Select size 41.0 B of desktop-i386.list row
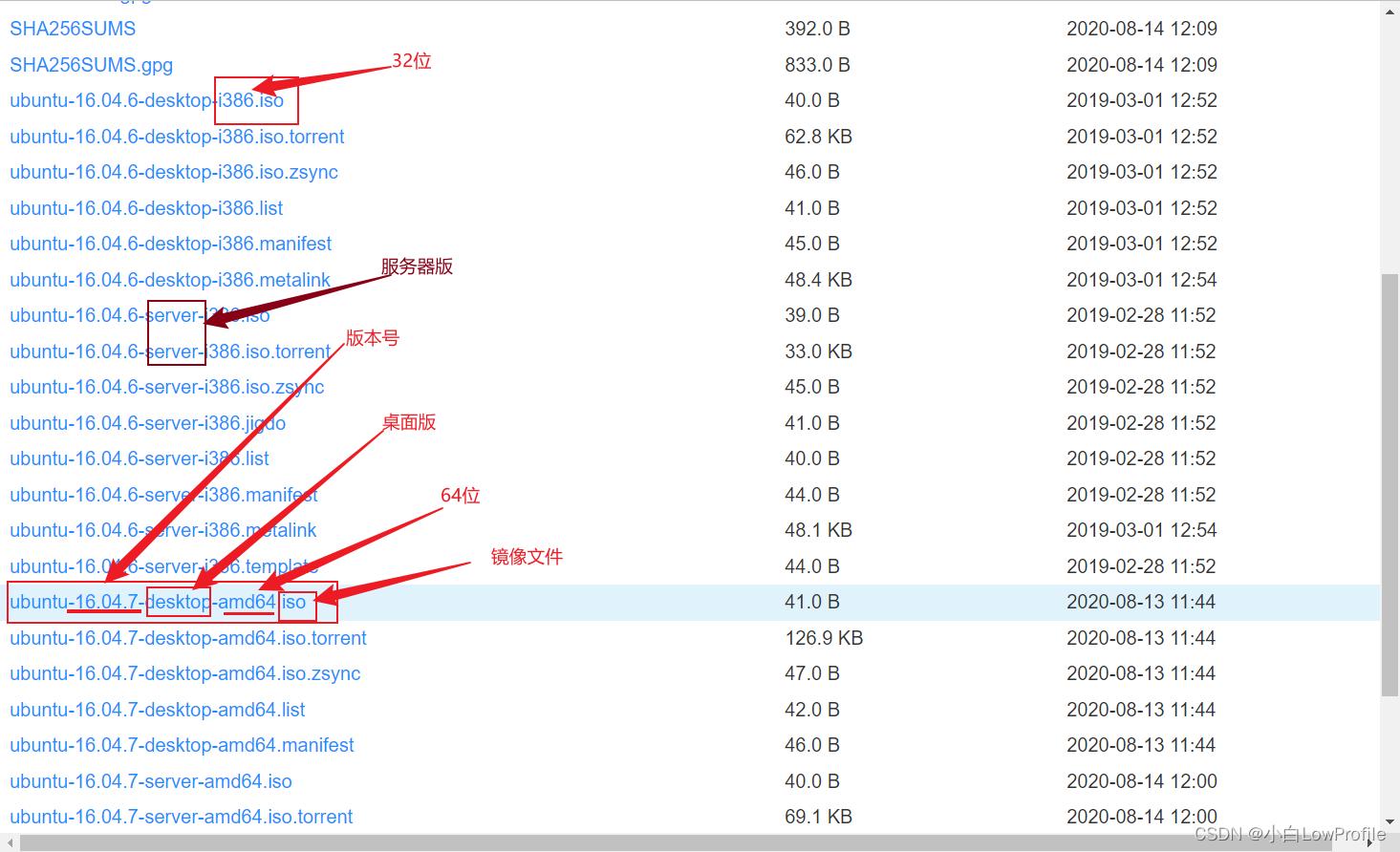 coord(812,208)
